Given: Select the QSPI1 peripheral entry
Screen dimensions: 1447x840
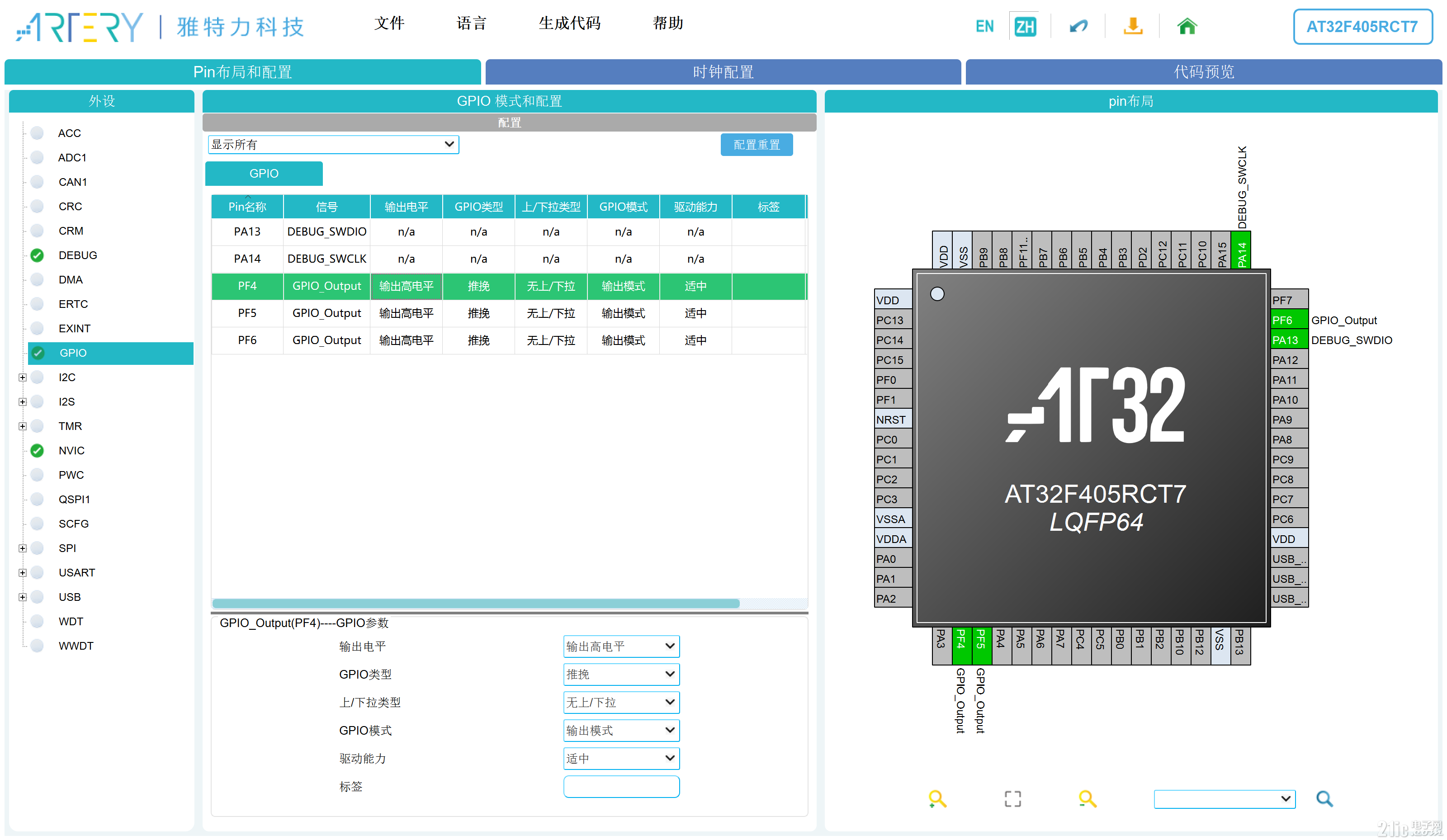Looking at the screenshot, I should (74, 499).
